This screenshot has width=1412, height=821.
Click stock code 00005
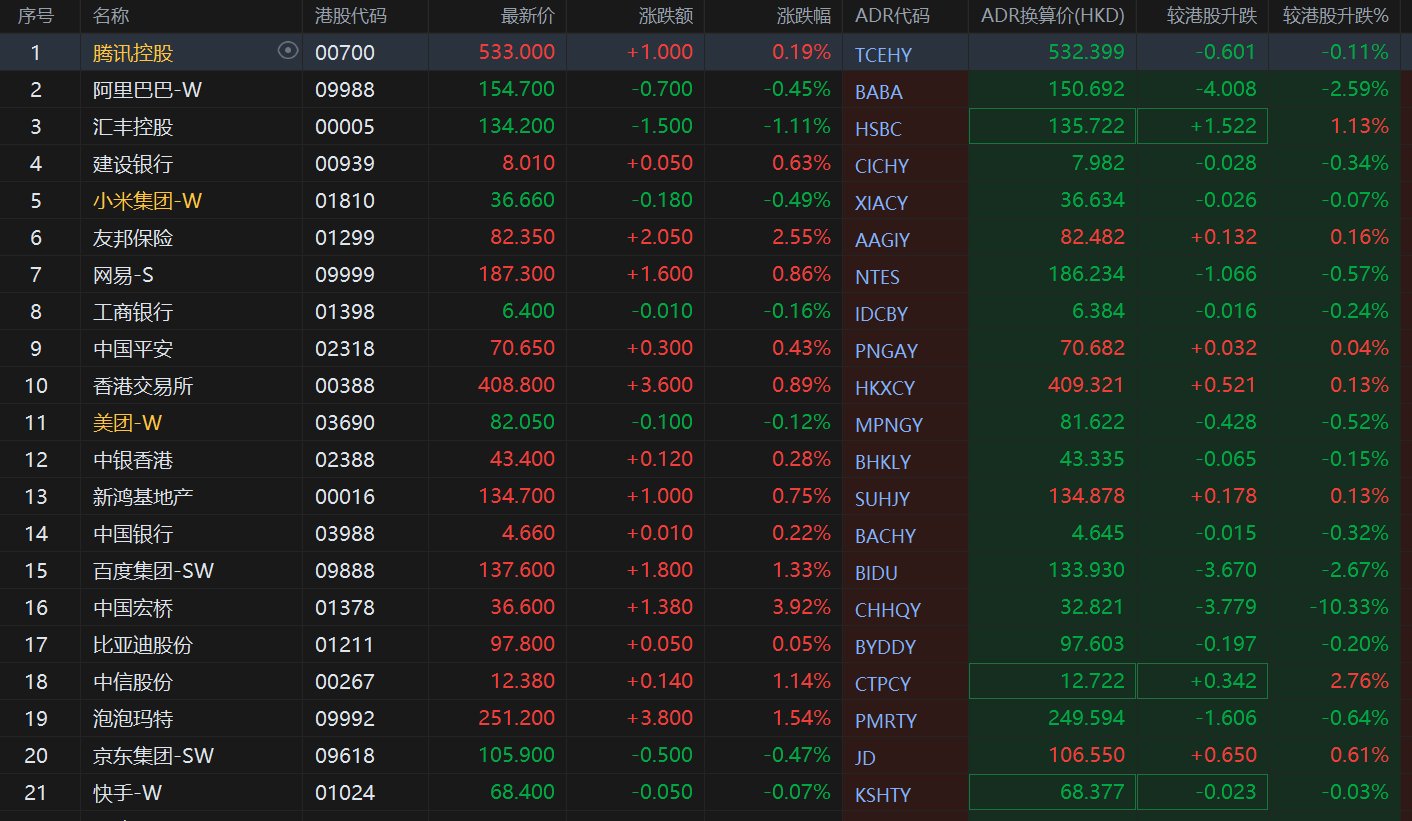pos(344,127)
